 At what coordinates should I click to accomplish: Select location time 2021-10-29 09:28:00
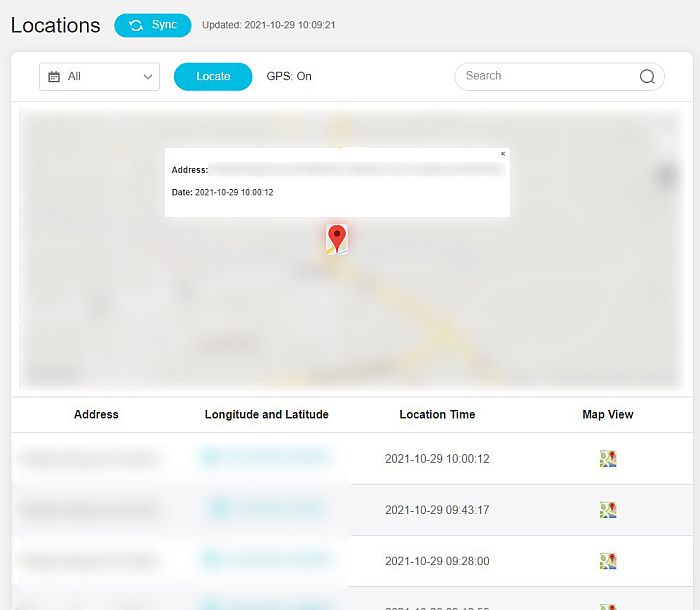[x=437, y=561]
